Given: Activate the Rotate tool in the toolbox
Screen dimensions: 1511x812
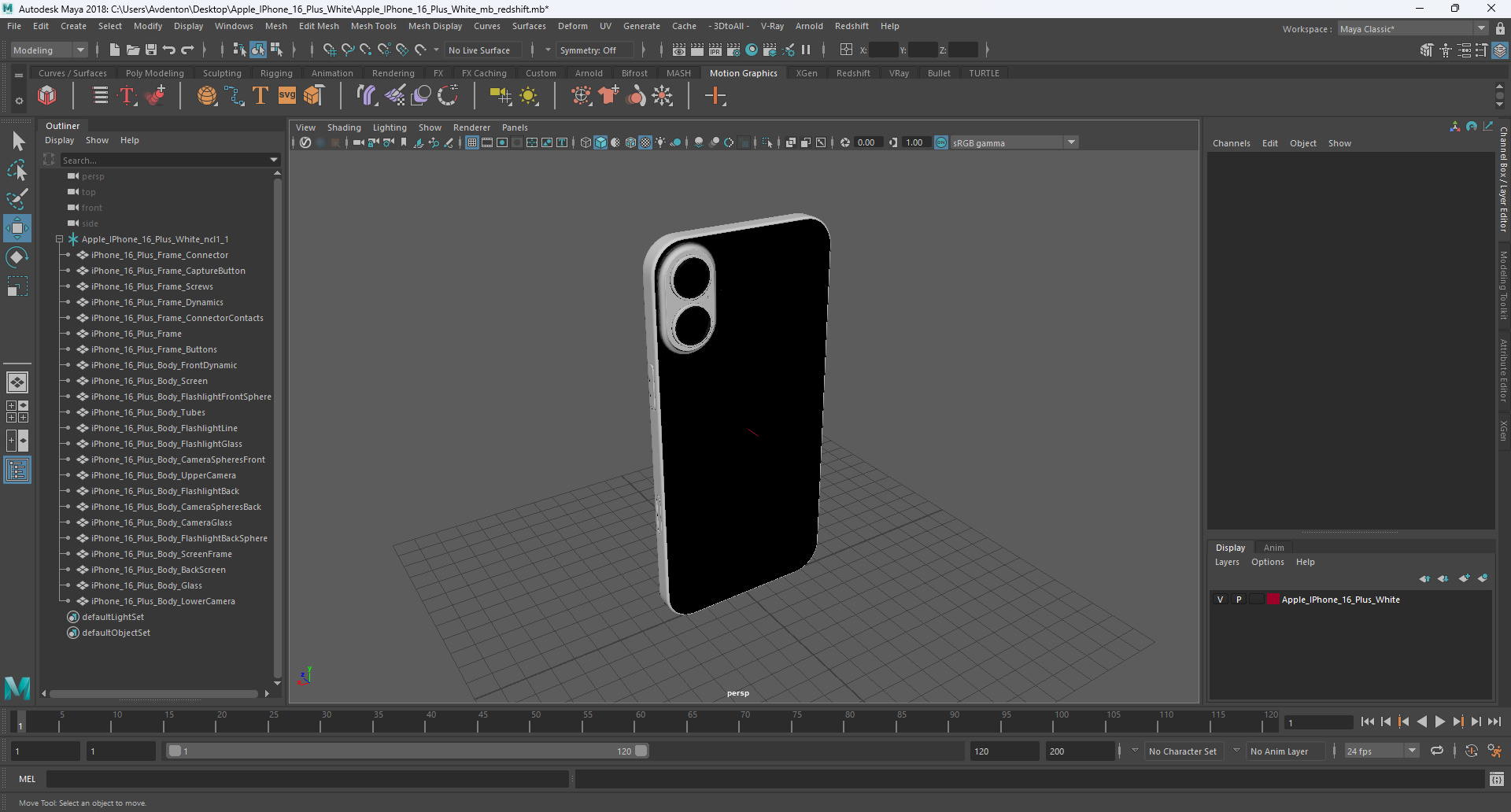Looking at the screenshot, I should point(17,257).
